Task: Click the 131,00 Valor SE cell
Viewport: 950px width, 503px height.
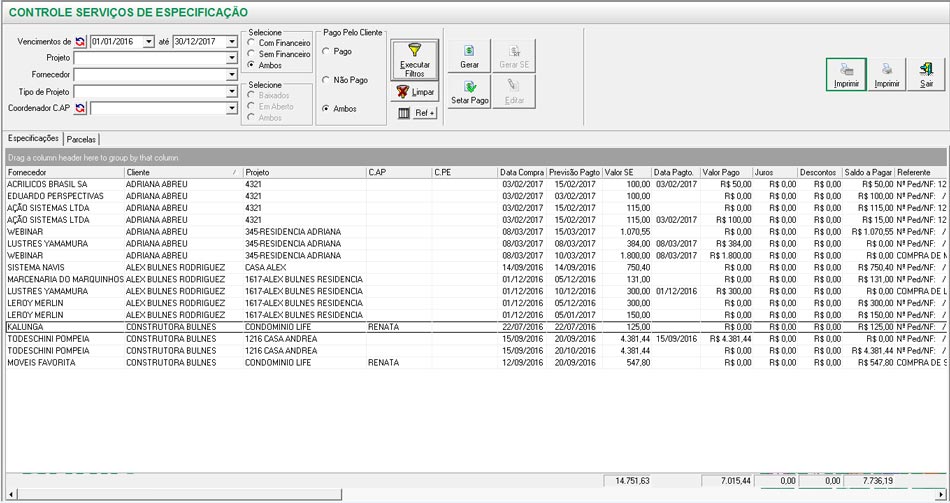Action: pos(626,279)
